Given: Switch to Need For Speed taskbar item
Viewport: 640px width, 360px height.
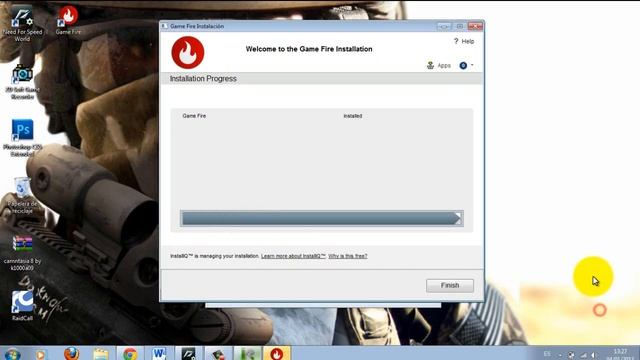Looking at the screenshot, I should point(189,354).
